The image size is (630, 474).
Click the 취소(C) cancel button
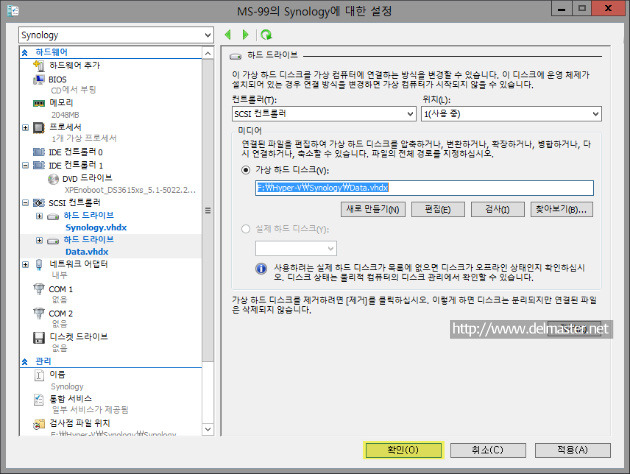(488, 450)
